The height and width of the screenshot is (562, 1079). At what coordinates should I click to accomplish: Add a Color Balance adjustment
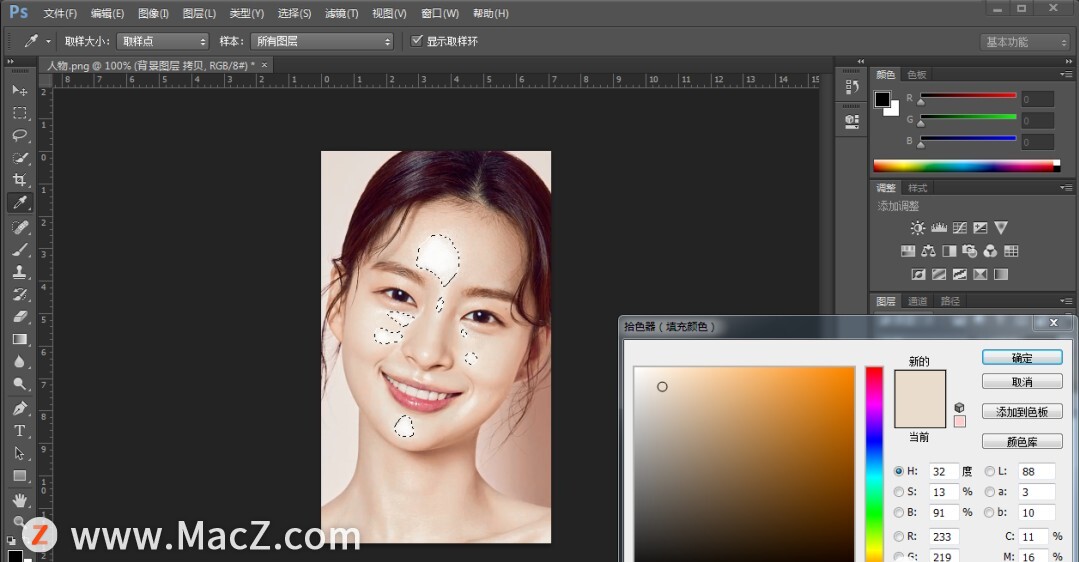click(928, 251)
